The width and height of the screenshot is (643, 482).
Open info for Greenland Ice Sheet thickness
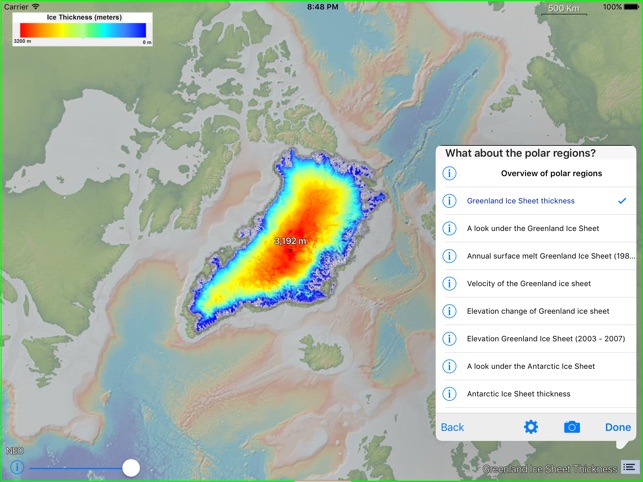[449, 201]
